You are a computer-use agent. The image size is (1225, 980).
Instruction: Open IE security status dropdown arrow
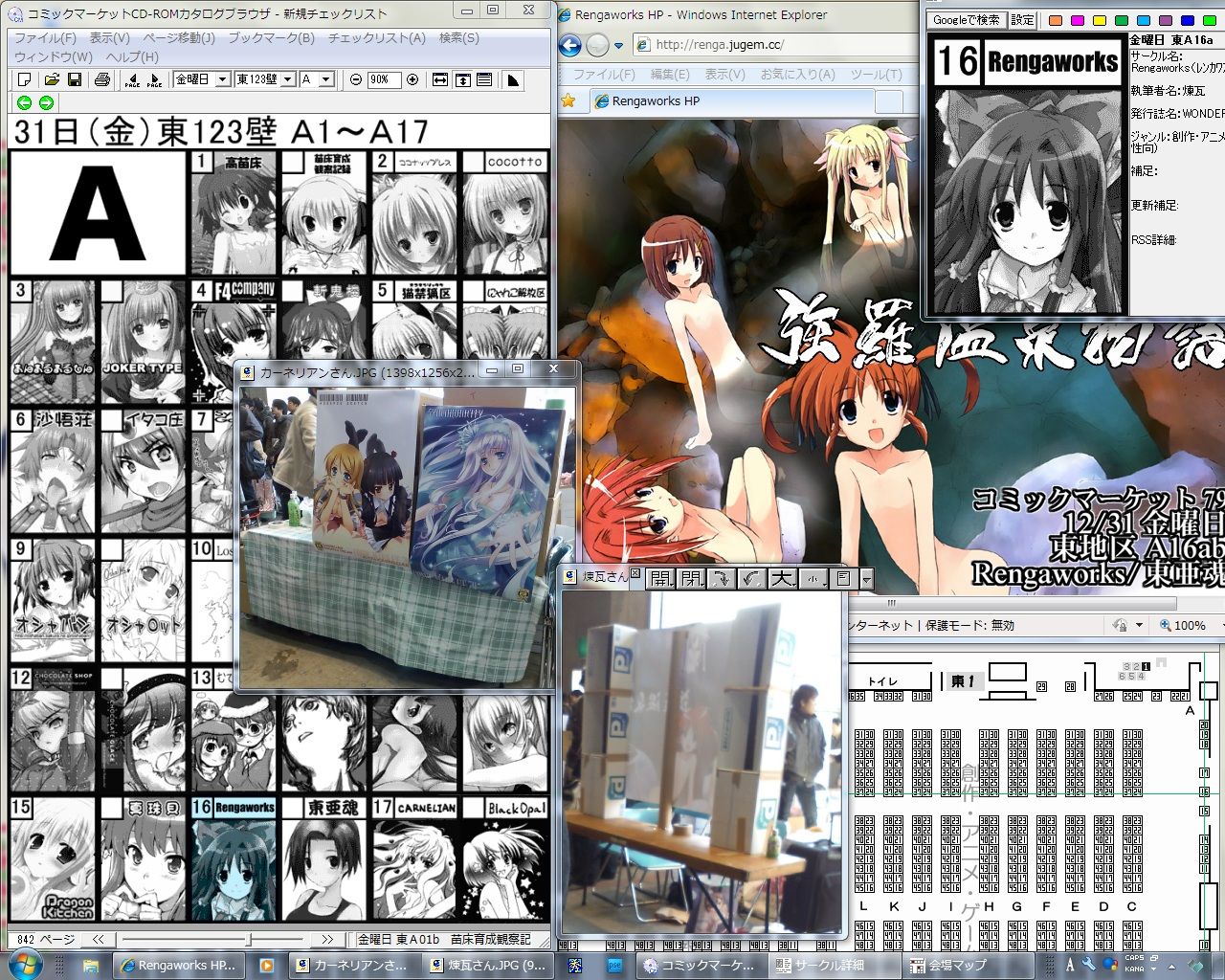(1139, 625)
